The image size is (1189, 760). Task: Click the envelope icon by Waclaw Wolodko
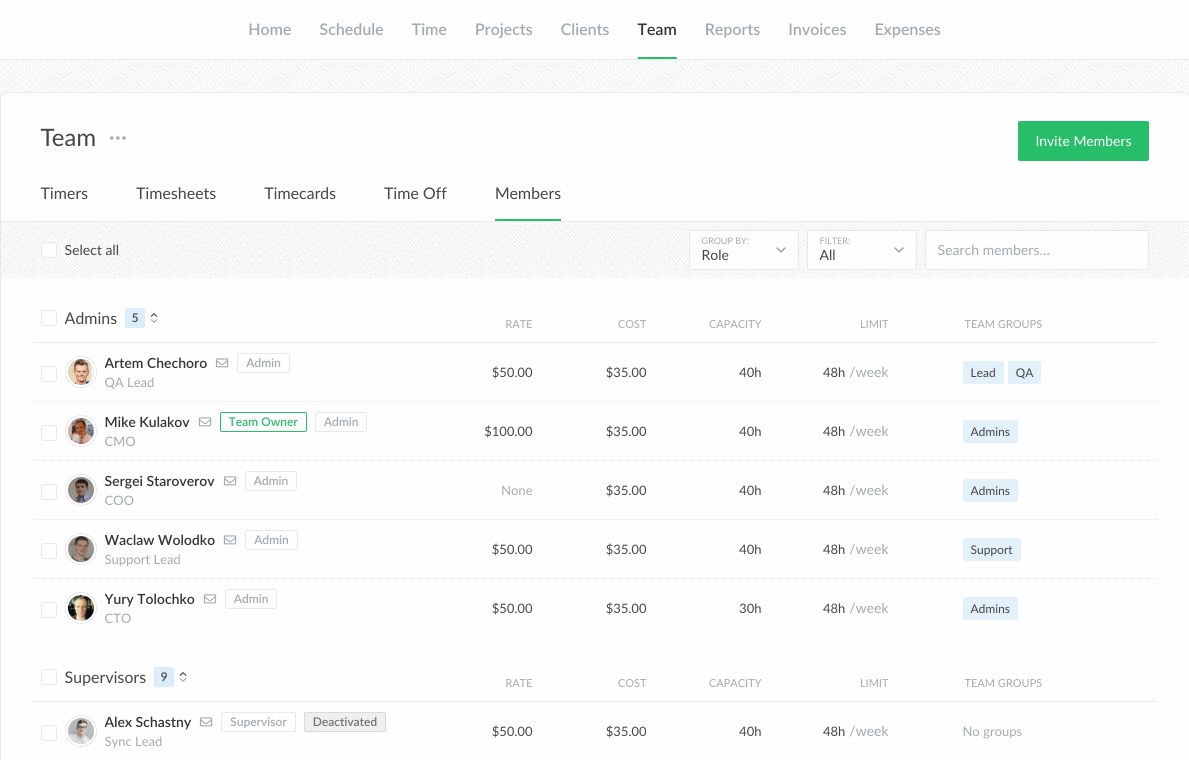pos(230,540)
